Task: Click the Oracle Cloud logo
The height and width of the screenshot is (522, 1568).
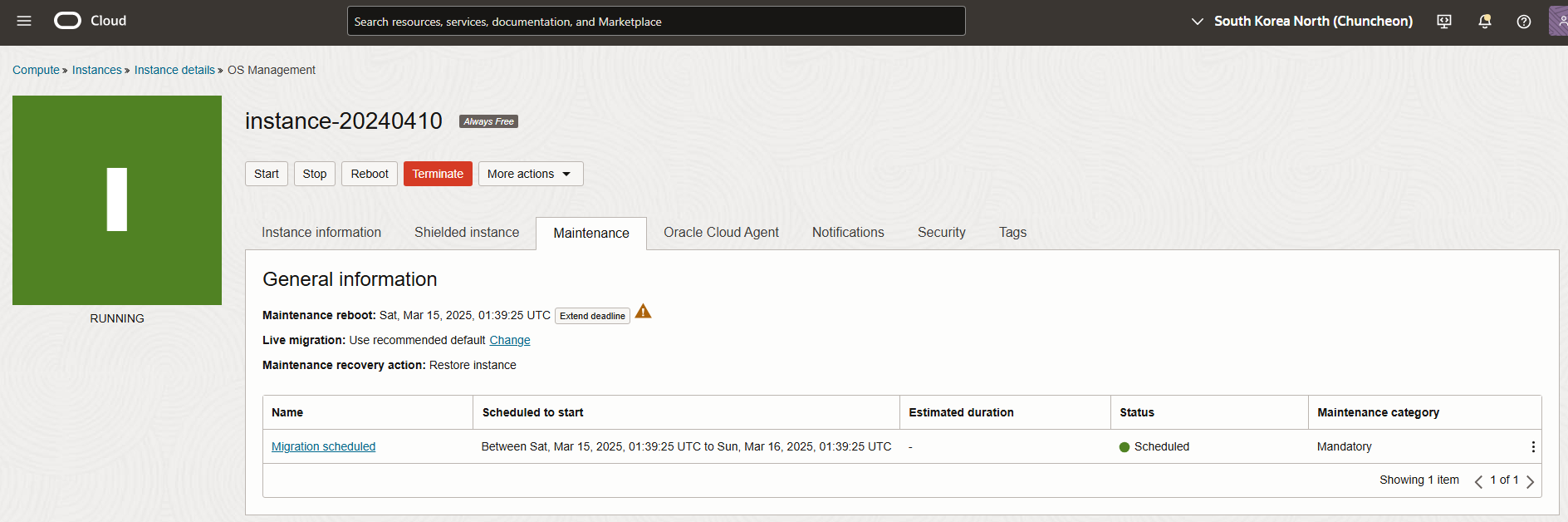Action: [90, 21]
